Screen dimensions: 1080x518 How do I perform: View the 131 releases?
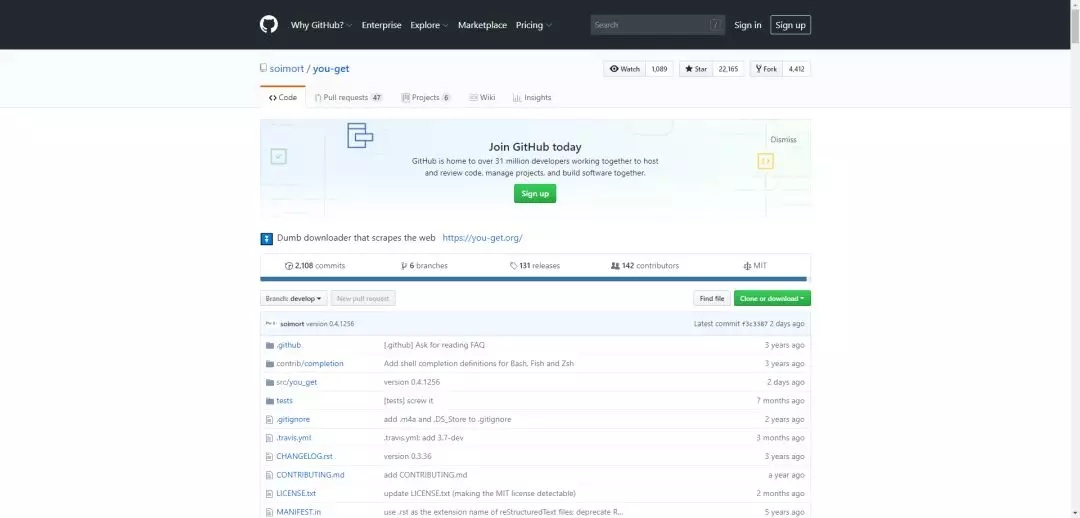(x=534, y=266)
